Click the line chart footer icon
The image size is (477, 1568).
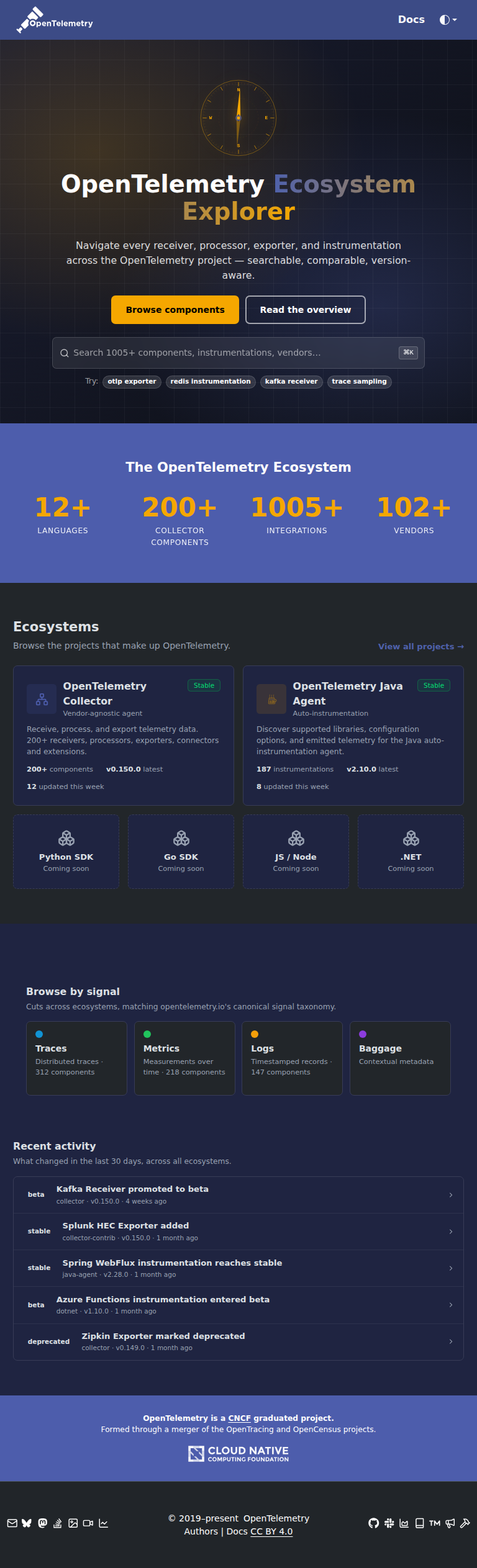(x=103, y=1523)
